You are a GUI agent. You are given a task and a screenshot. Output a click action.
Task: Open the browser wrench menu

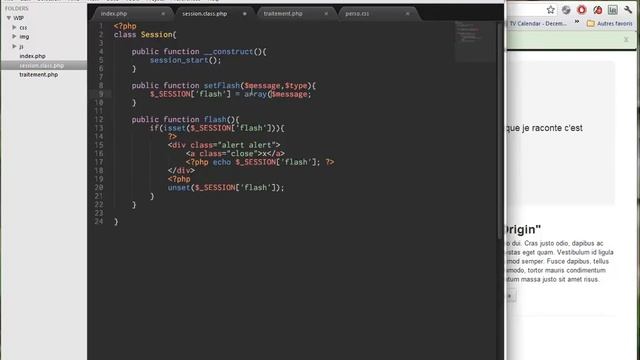628,10
